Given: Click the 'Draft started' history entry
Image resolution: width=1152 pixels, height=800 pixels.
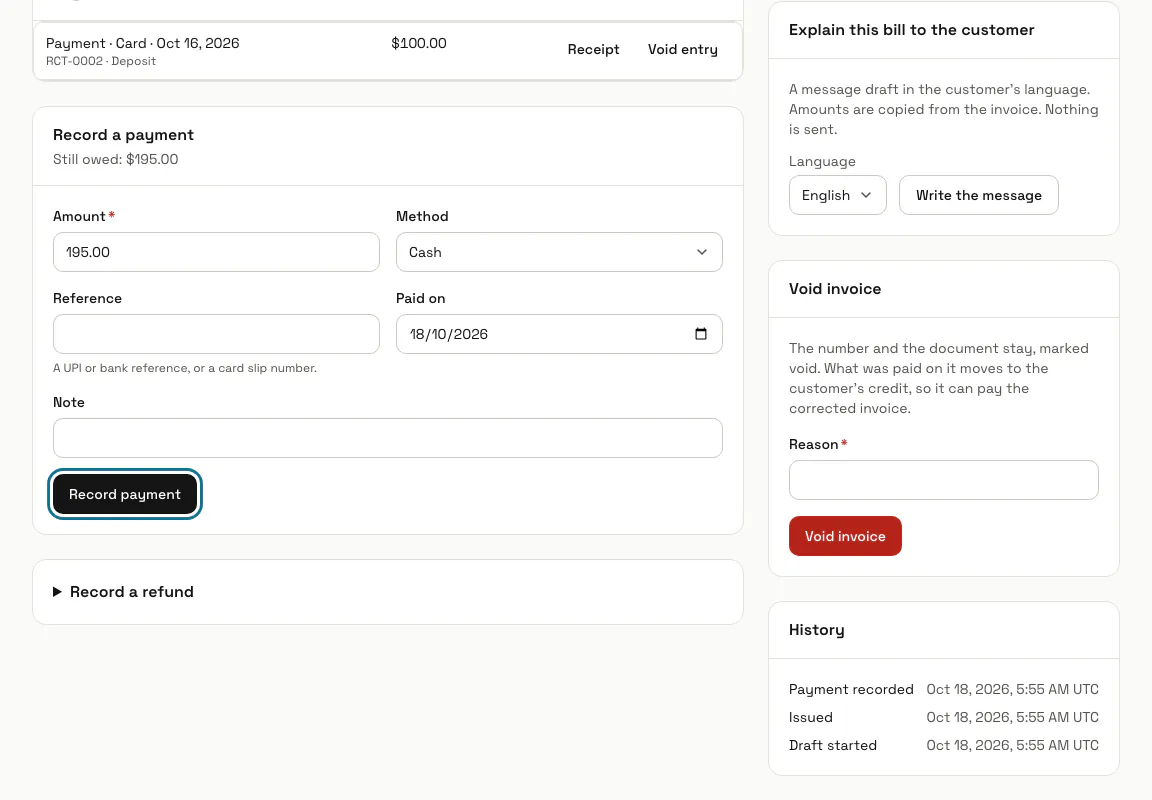Looking at the screenshot, I should click(x=833, y=745).
